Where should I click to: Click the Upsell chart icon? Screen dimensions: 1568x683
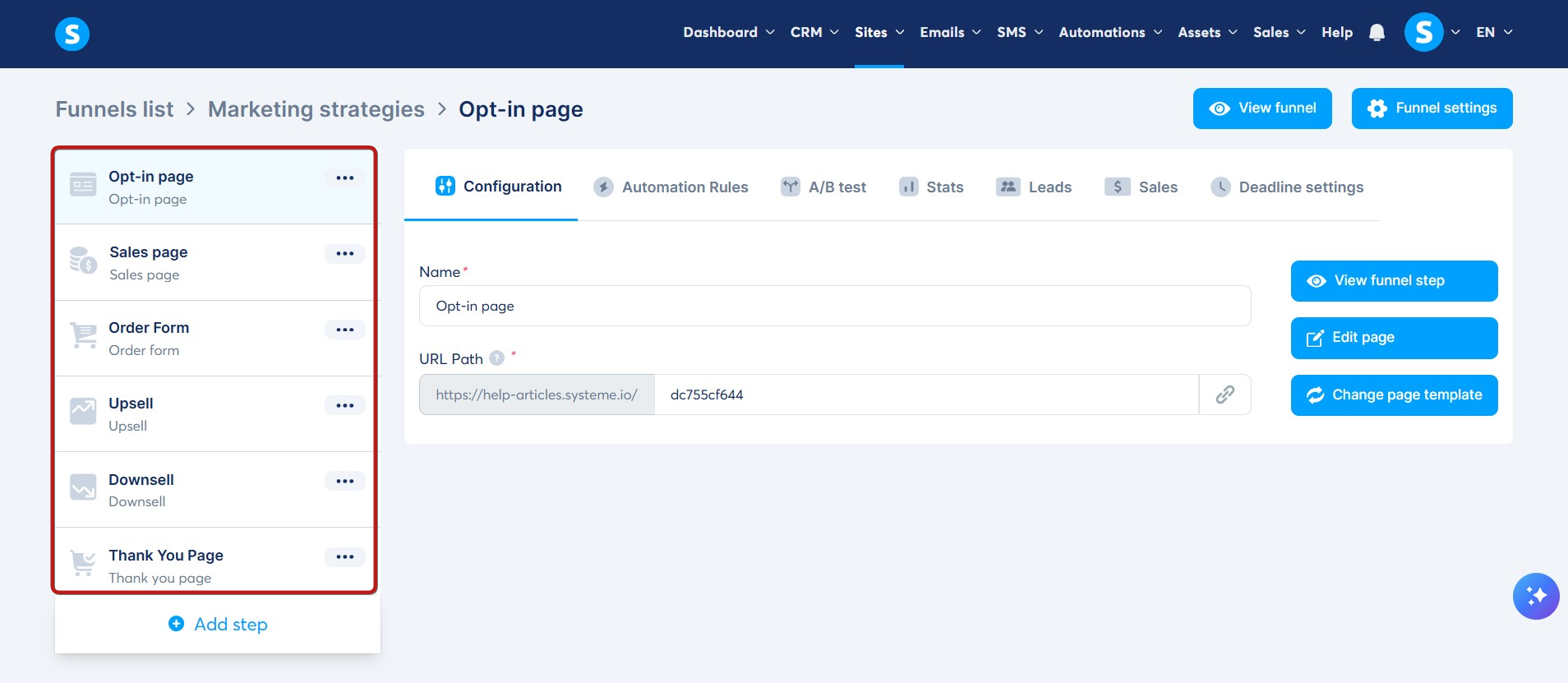(83, 411)
